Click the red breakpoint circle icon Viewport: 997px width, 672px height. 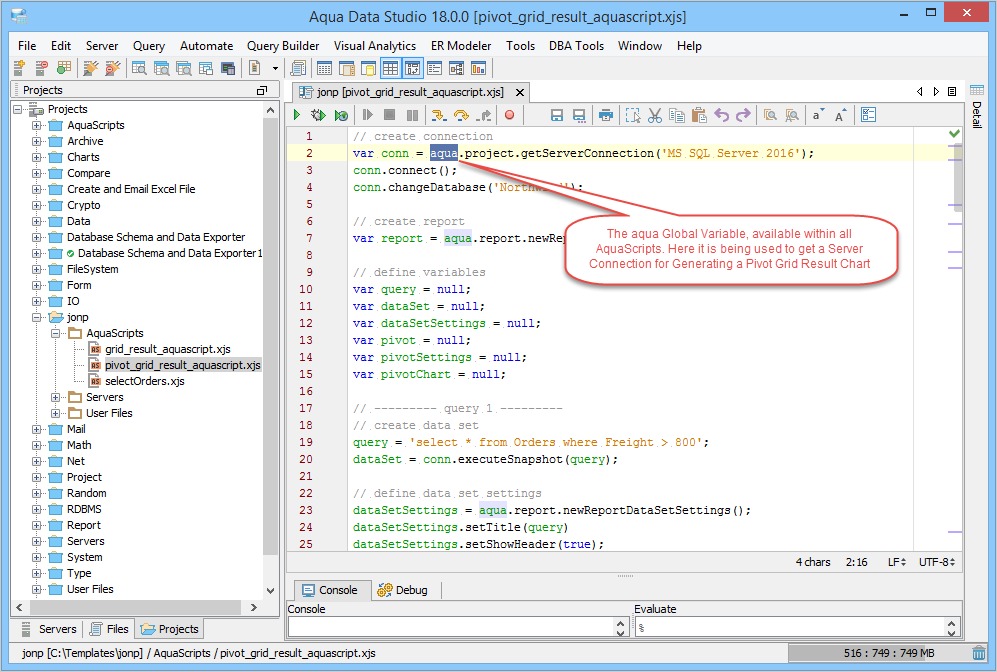[509, 116]
